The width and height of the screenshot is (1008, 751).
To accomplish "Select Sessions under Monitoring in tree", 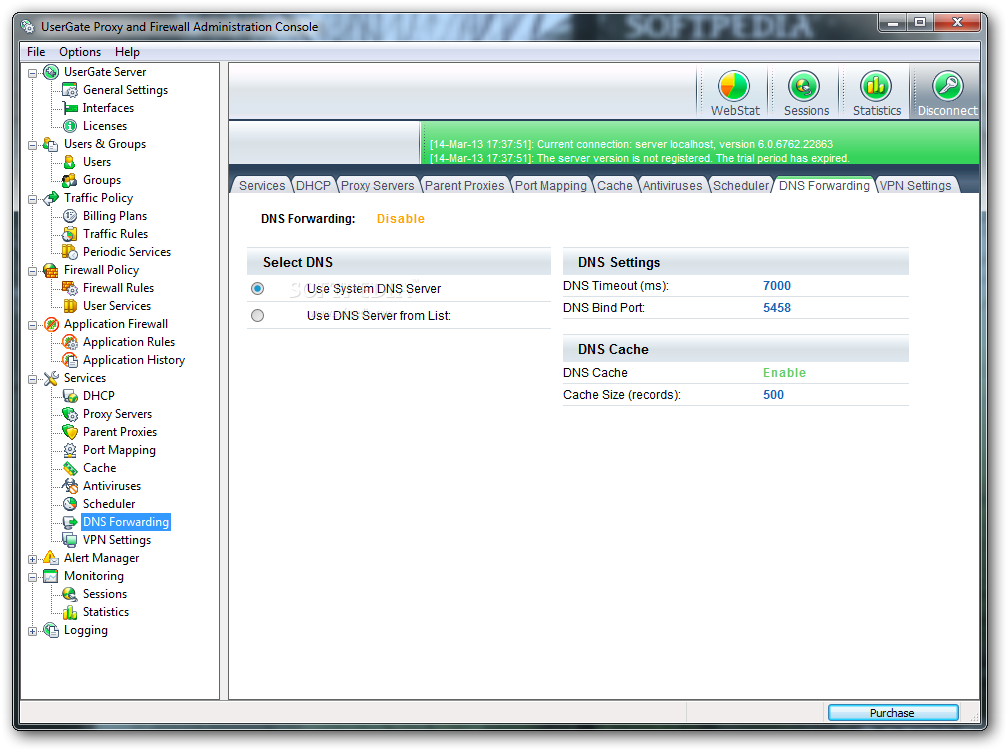I will coord(105,594).
